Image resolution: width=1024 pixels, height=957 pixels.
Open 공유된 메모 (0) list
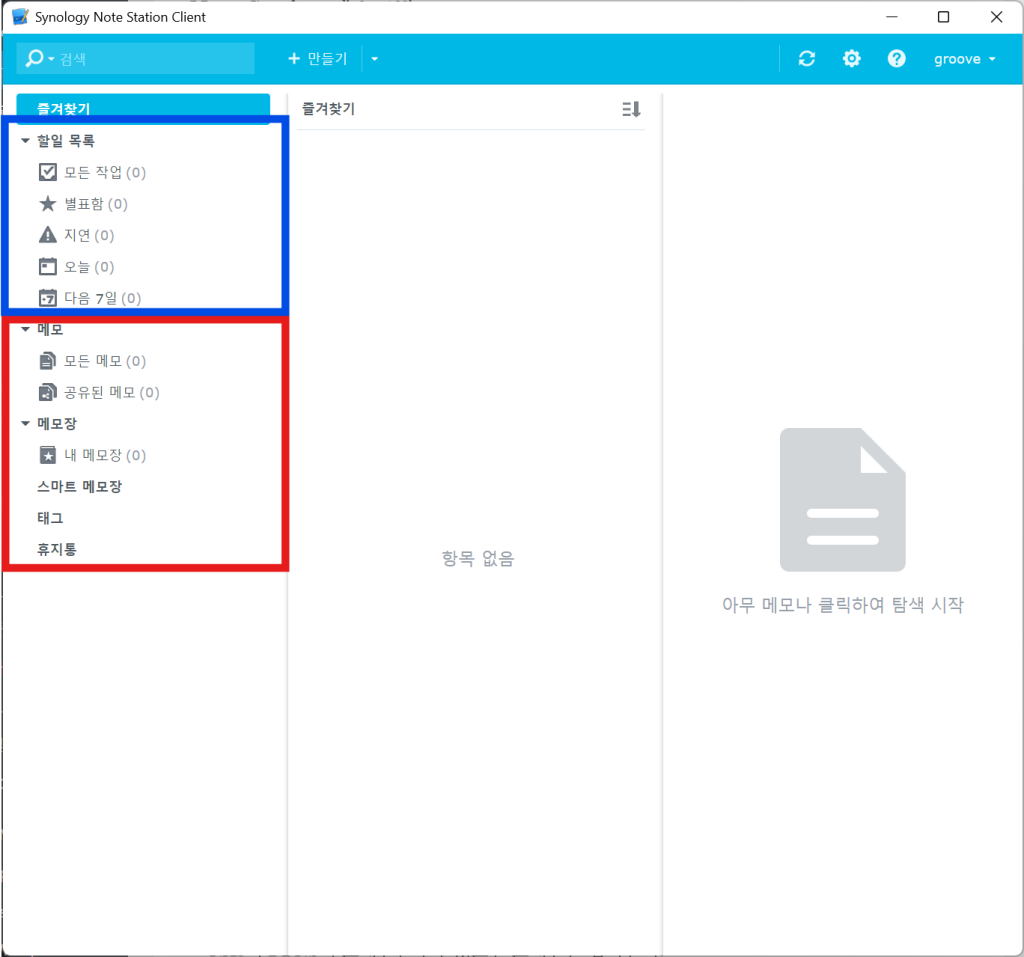pyautogui.click(x=112, y=392)
